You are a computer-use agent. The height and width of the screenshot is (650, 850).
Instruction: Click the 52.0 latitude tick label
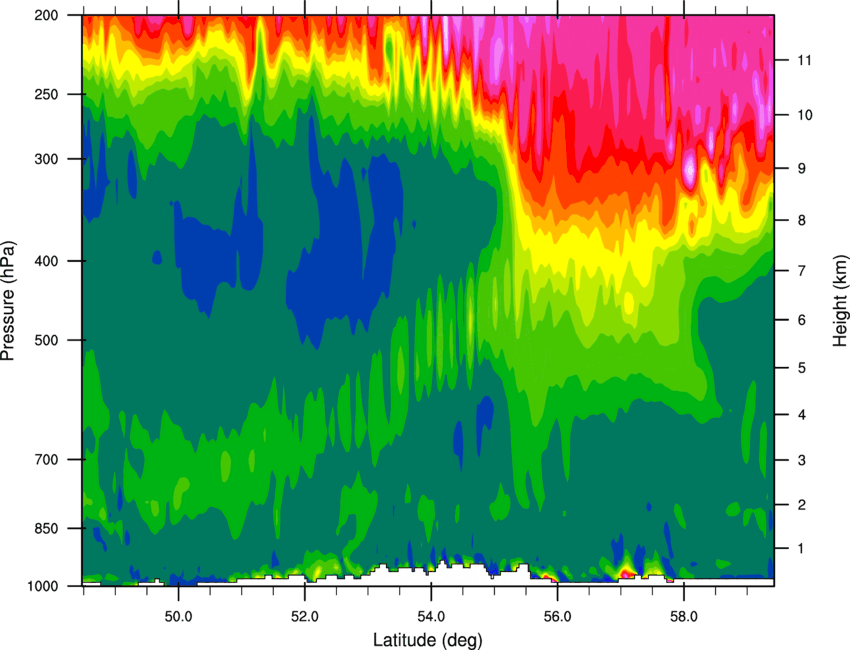(x=305, y=617)
